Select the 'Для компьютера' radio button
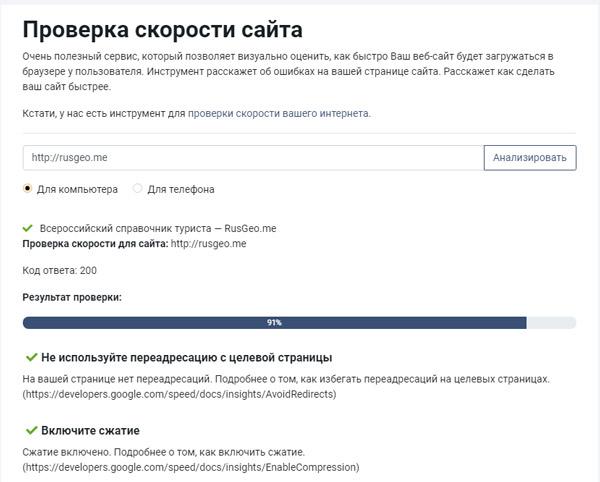 point(28,189)
